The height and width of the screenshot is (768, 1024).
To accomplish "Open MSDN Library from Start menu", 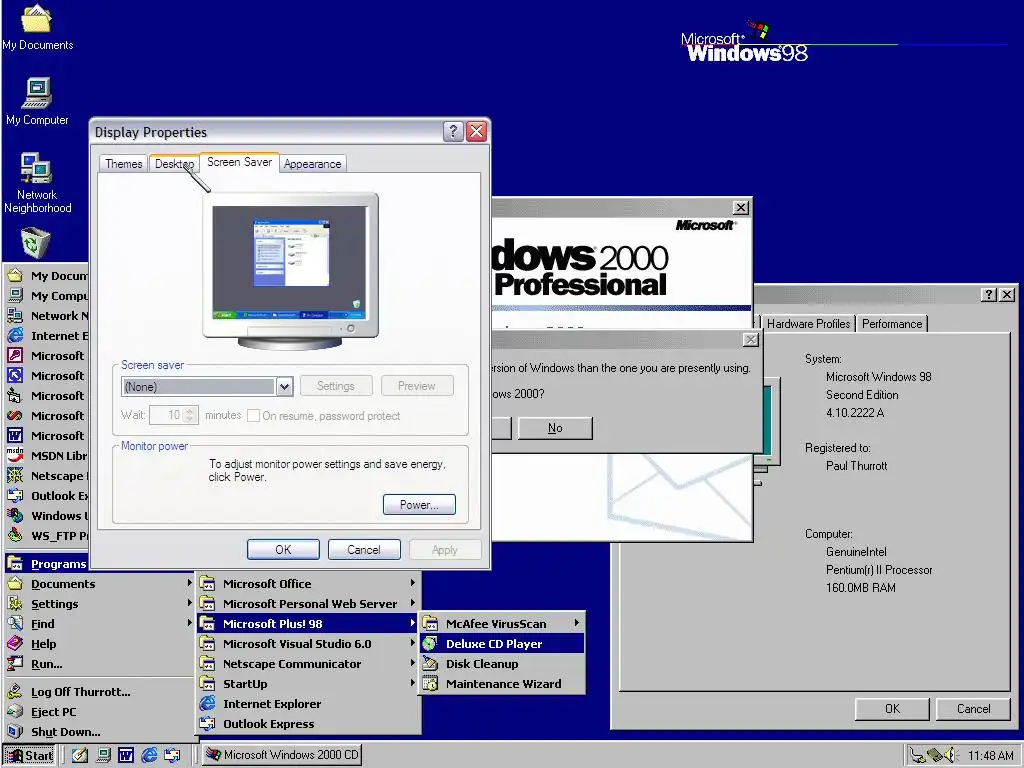I will click(x=47, y=456).
